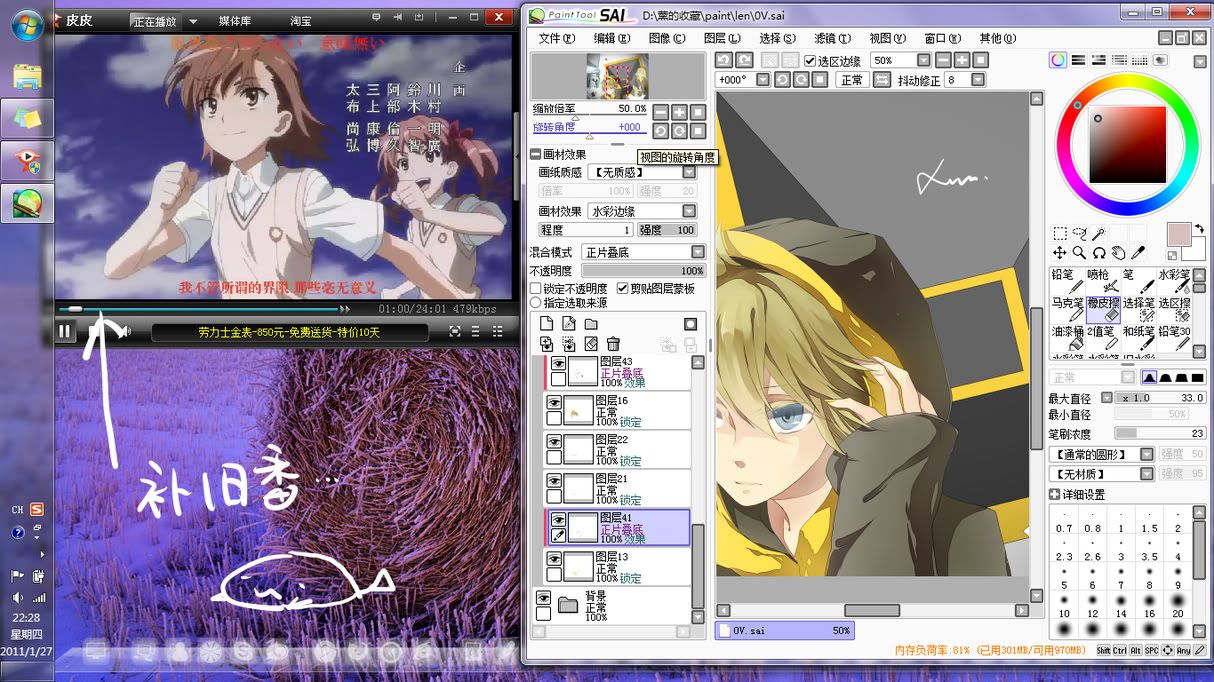
Task: Select the eyedropper color picker tool
Action: coord(1137,253)
